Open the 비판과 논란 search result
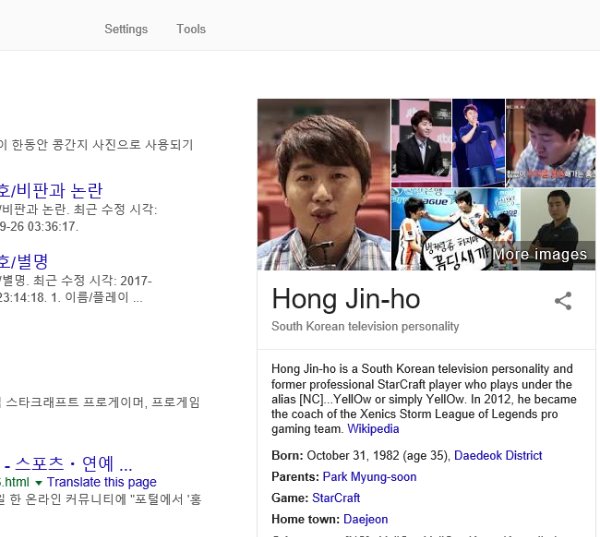The image size is (600, 537). [x=51, y=191]
